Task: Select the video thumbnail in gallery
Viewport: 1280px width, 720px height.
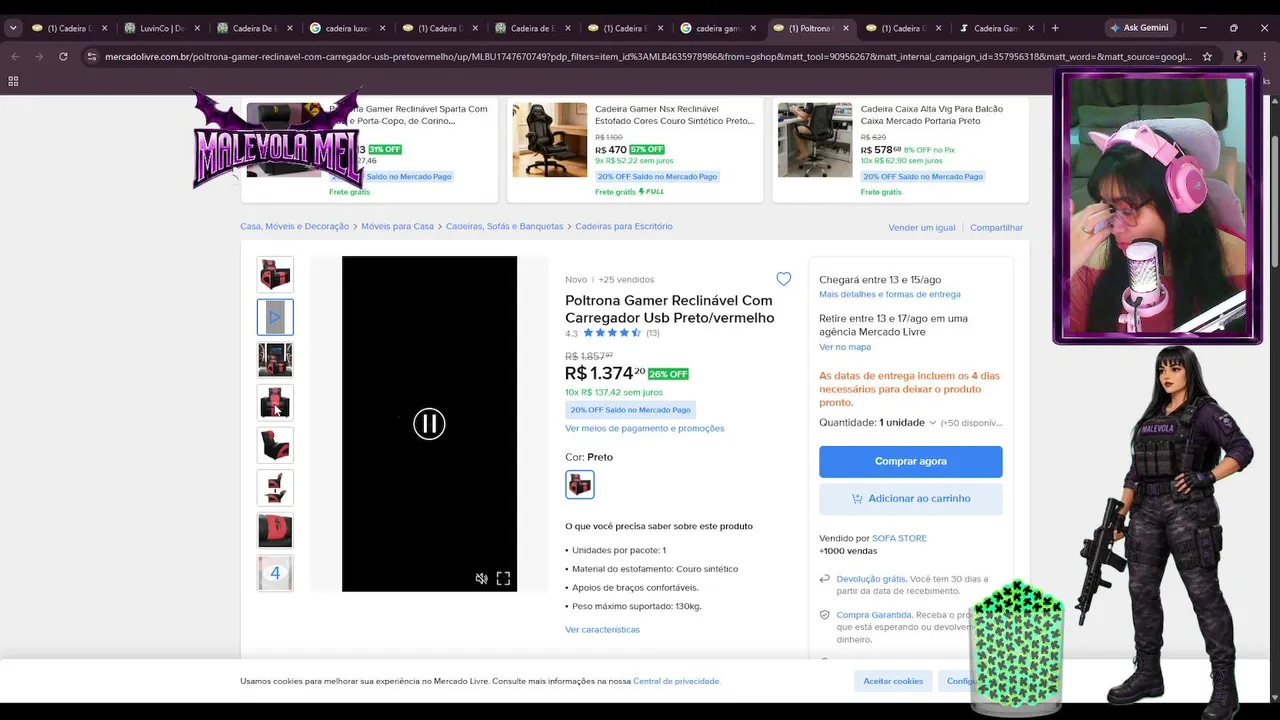Action: (275, 317)
